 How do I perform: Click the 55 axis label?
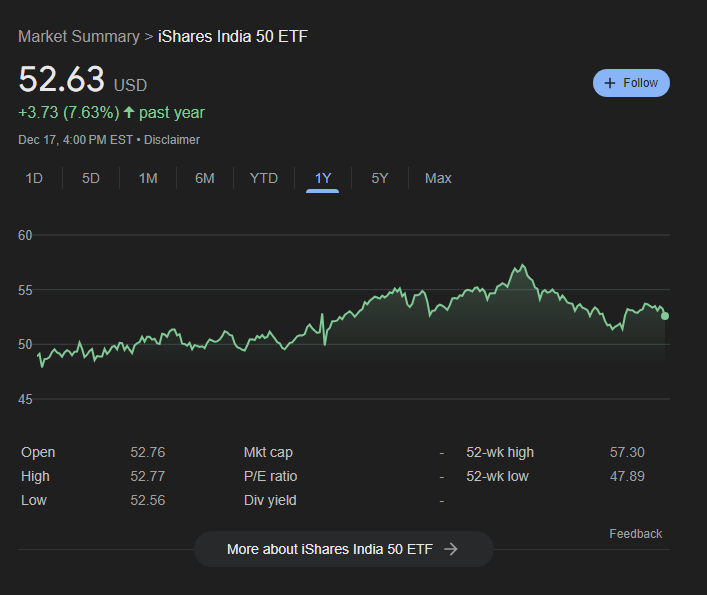[25, 290]
